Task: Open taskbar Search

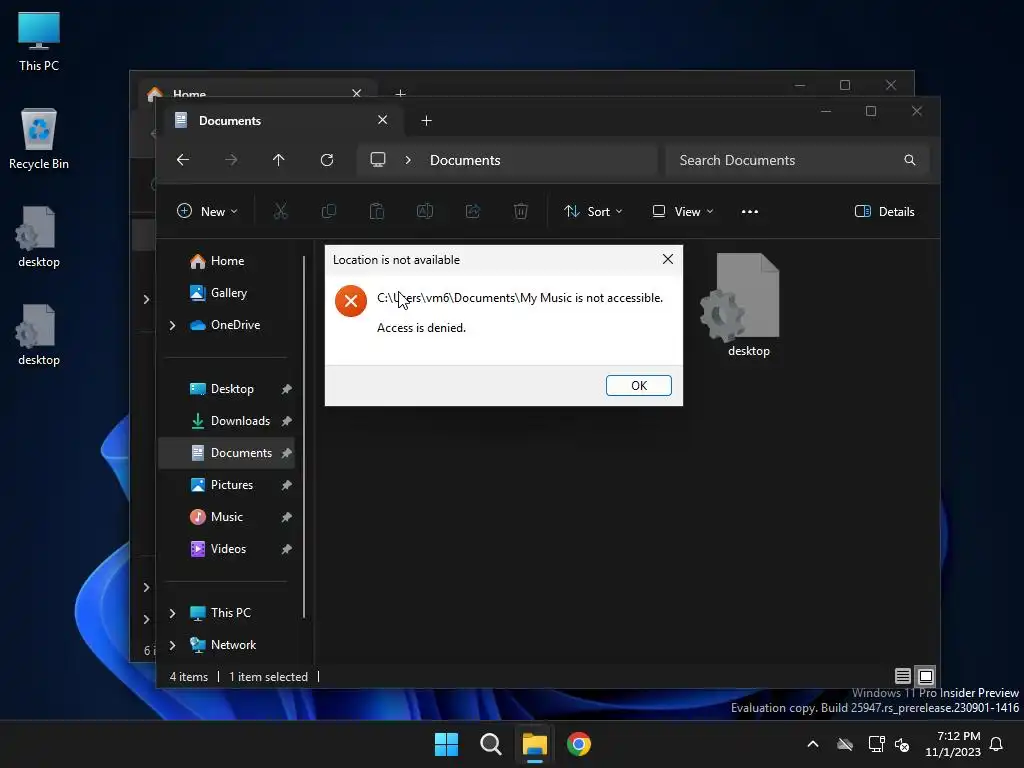Action: coord(490,744)
